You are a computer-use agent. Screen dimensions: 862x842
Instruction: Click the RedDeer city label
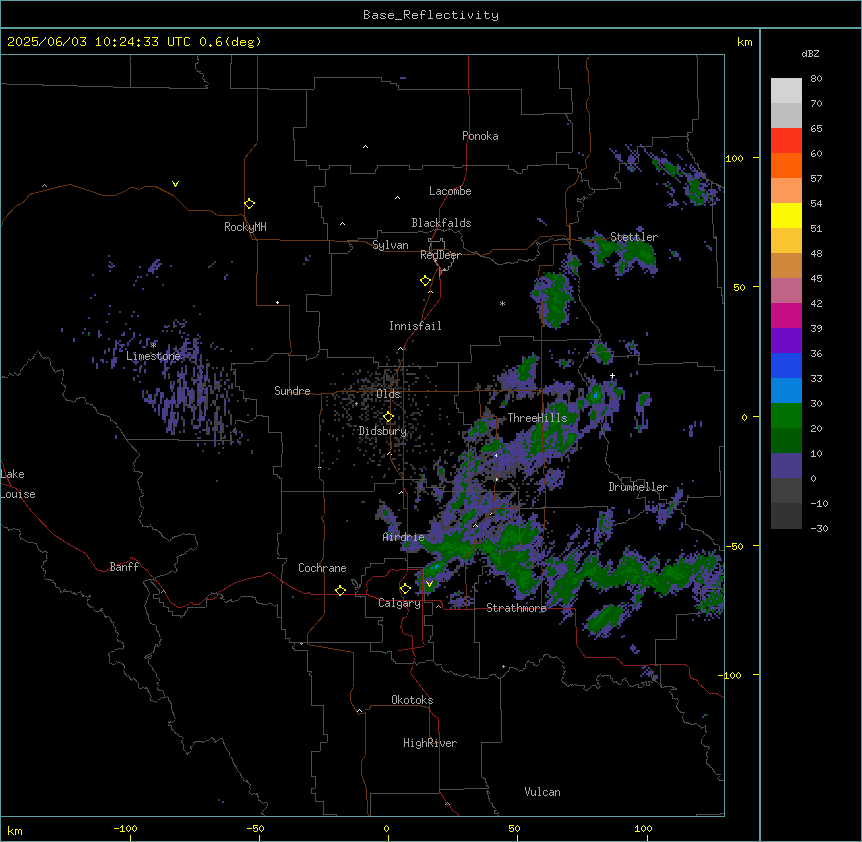click(440, 255)
